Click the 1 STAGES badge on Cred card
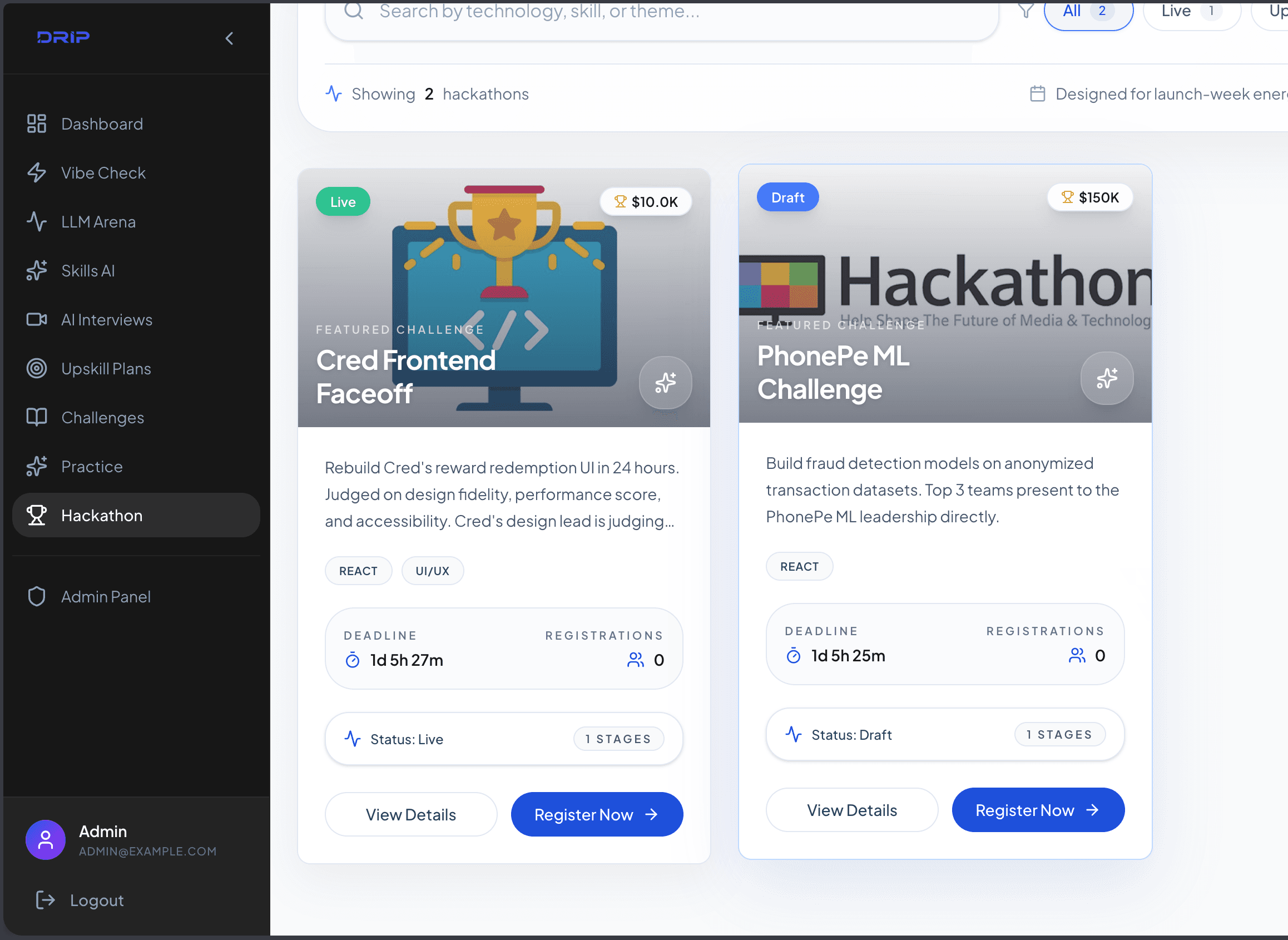Viewport: 1288px width, 940px height. coord(618,739)
